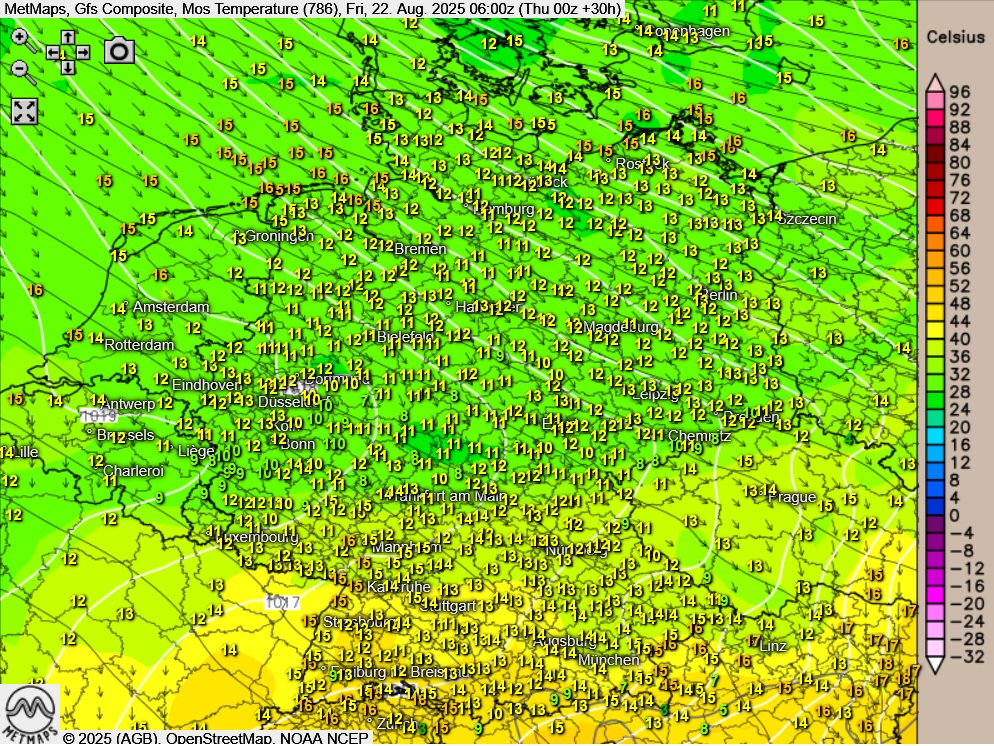Pan the map down
This screenshot has width=994, height=746.
(x=67, y=67)
